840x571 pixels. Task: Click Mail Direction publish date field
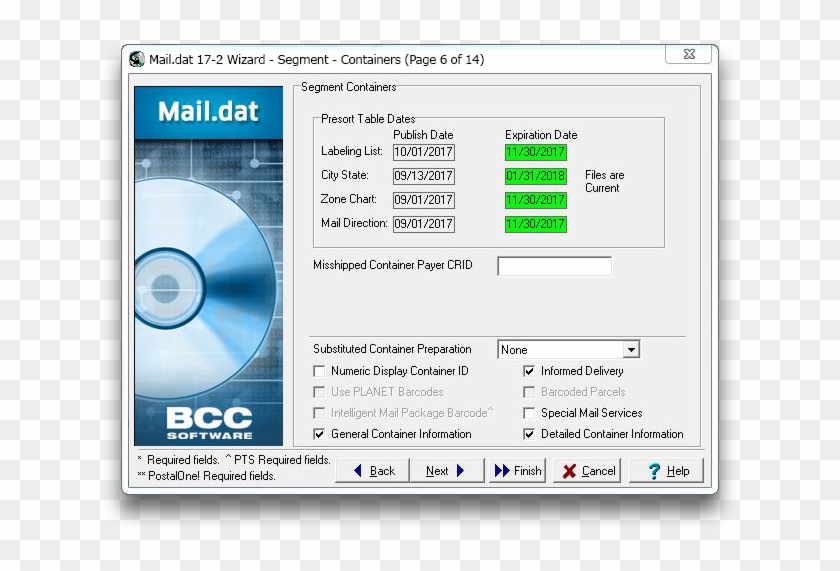tap(424, 224)
